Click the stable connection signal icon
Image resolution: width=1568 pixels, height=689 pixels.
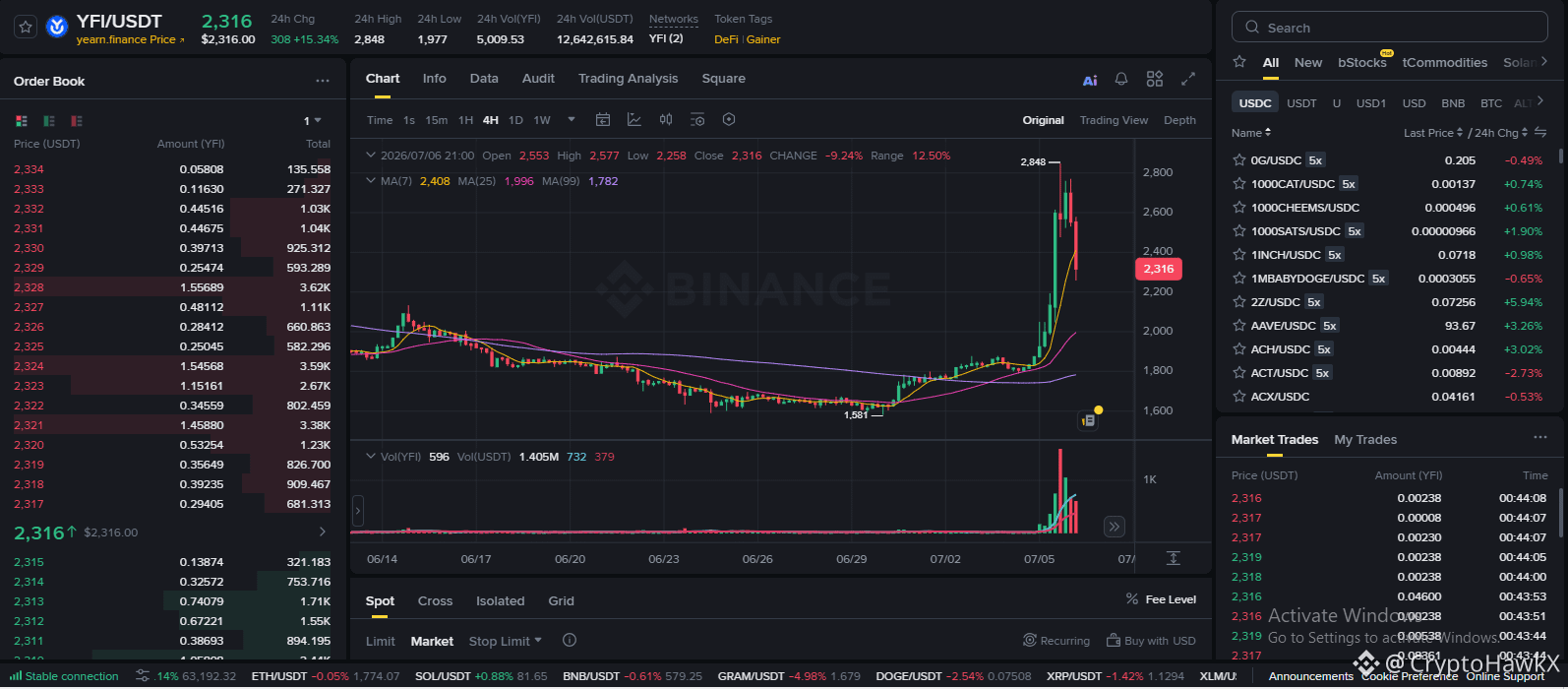[x=16, y=675]
